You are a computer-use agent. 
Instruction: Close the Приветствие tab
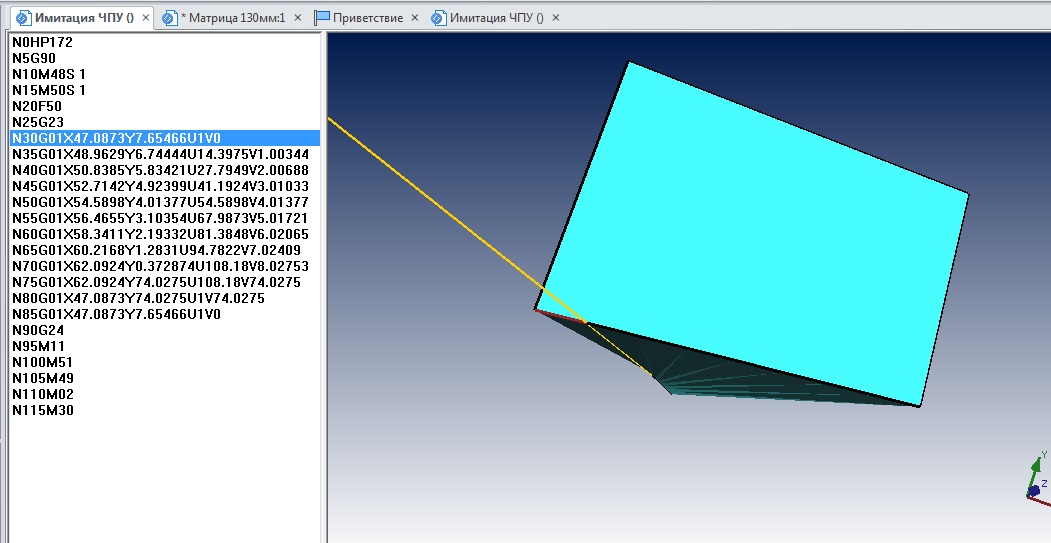[414, 18]
